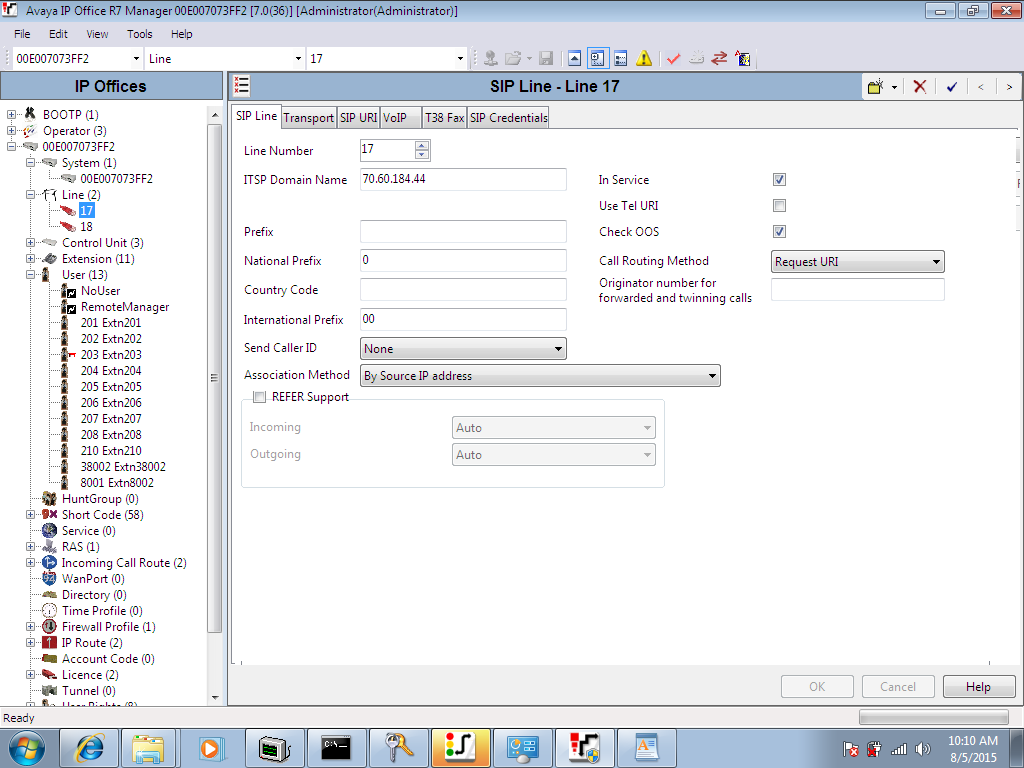The width and height of the screenshot is (1024, 768).
Task: Open the File menu
Action: point(22,34)
